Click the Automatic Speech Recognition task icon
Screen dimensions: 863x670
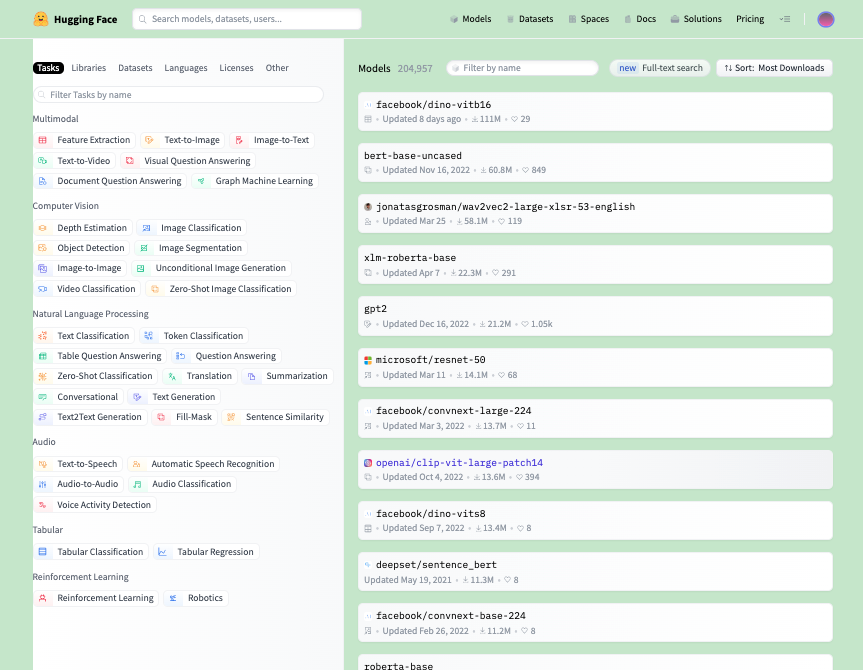tap(136, 464)
